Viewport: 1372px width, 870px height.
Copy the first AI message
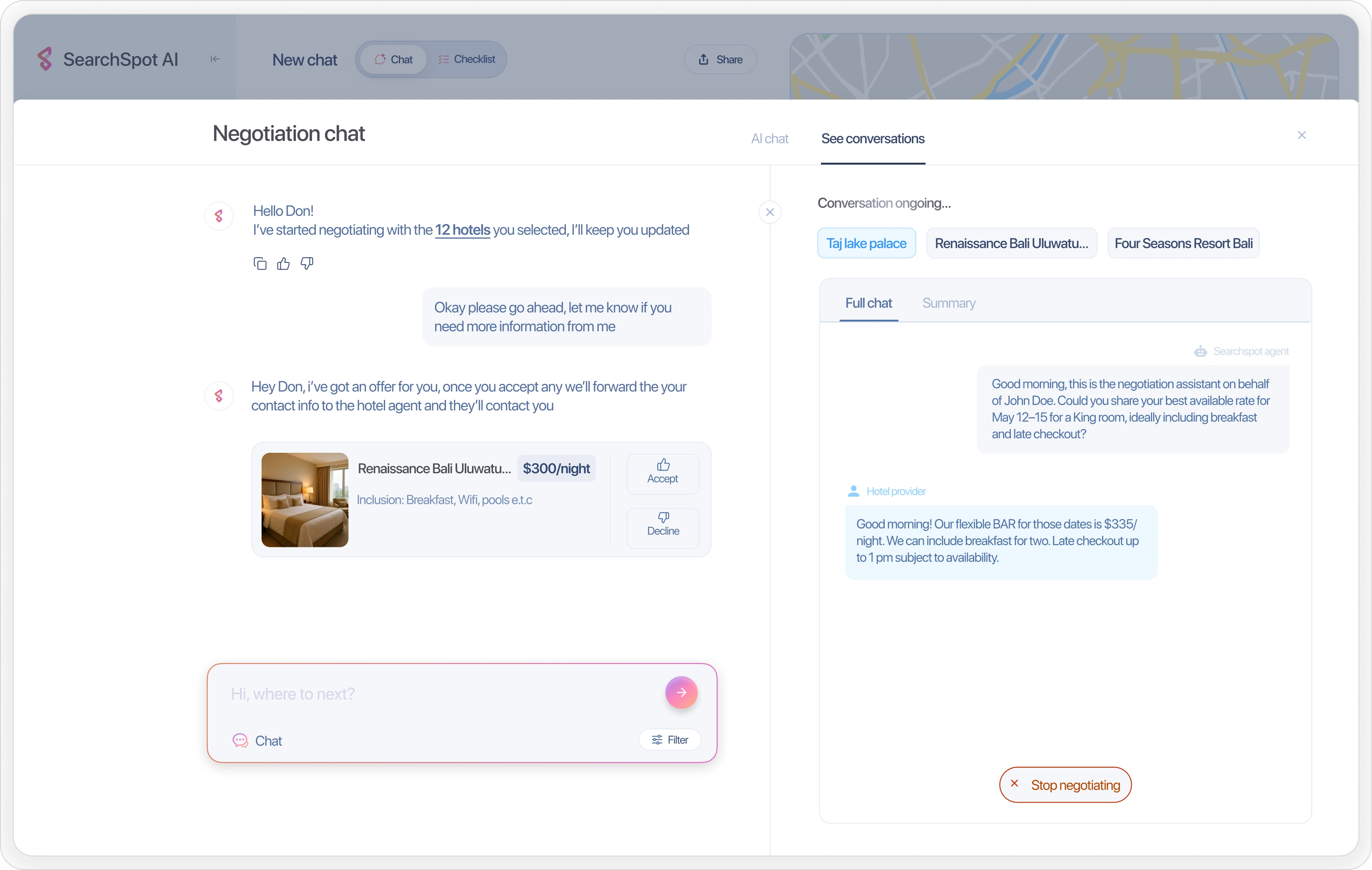[260, 264]
